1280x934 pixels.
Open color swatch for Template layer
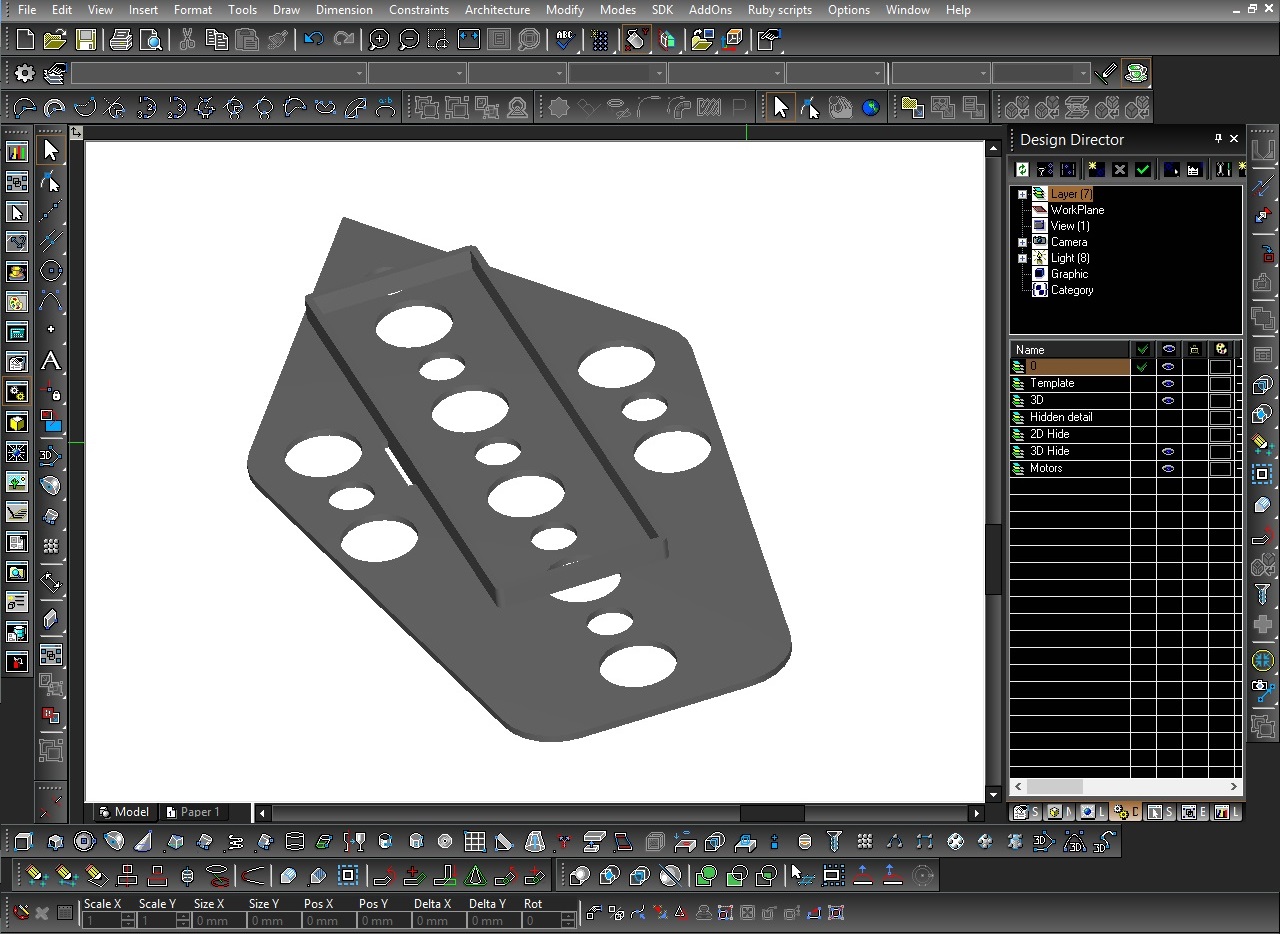click(1220, 384)
